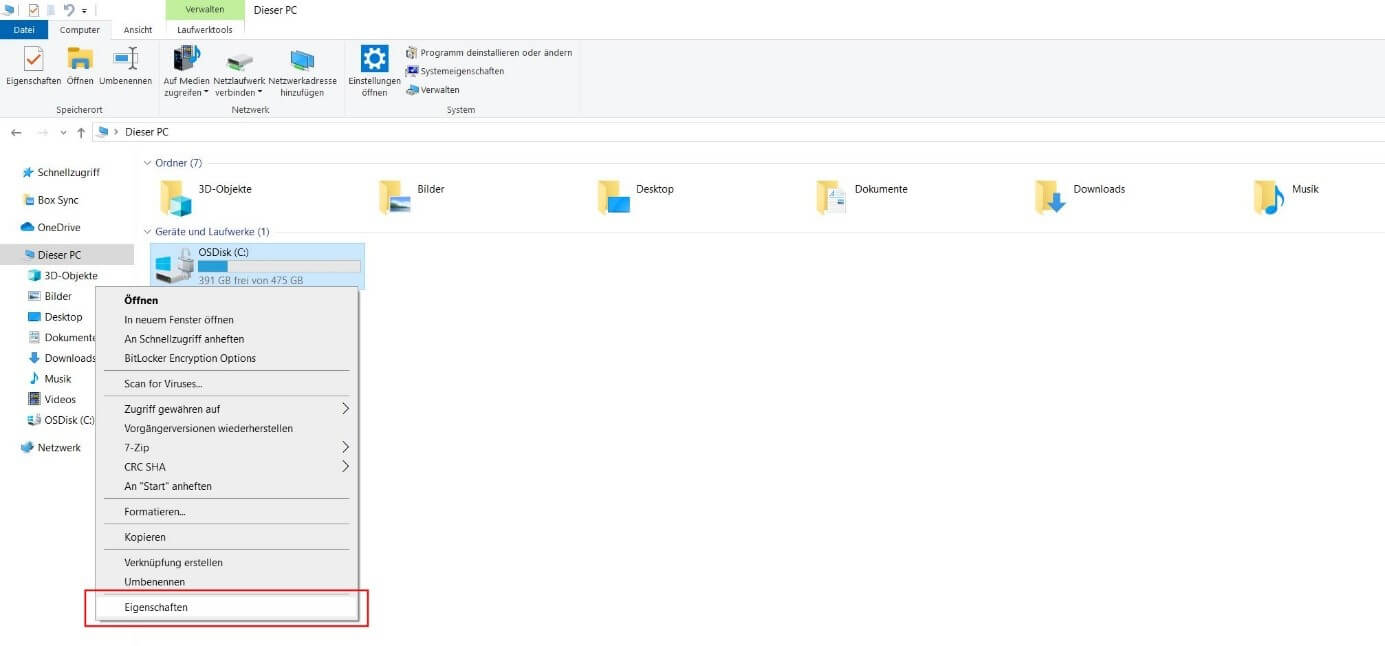Select Schnellzugriff in navigation pane
Viewport: 1385px width, 646px height.
[x=67, y=172]
